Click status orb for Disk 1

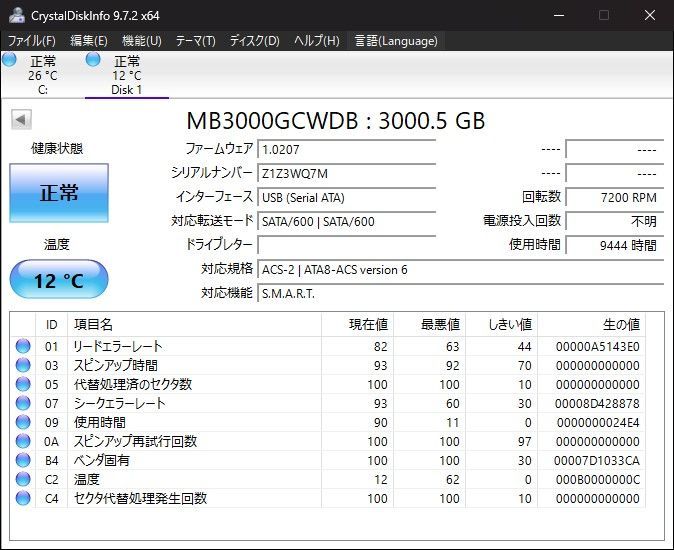coord(93,59)
